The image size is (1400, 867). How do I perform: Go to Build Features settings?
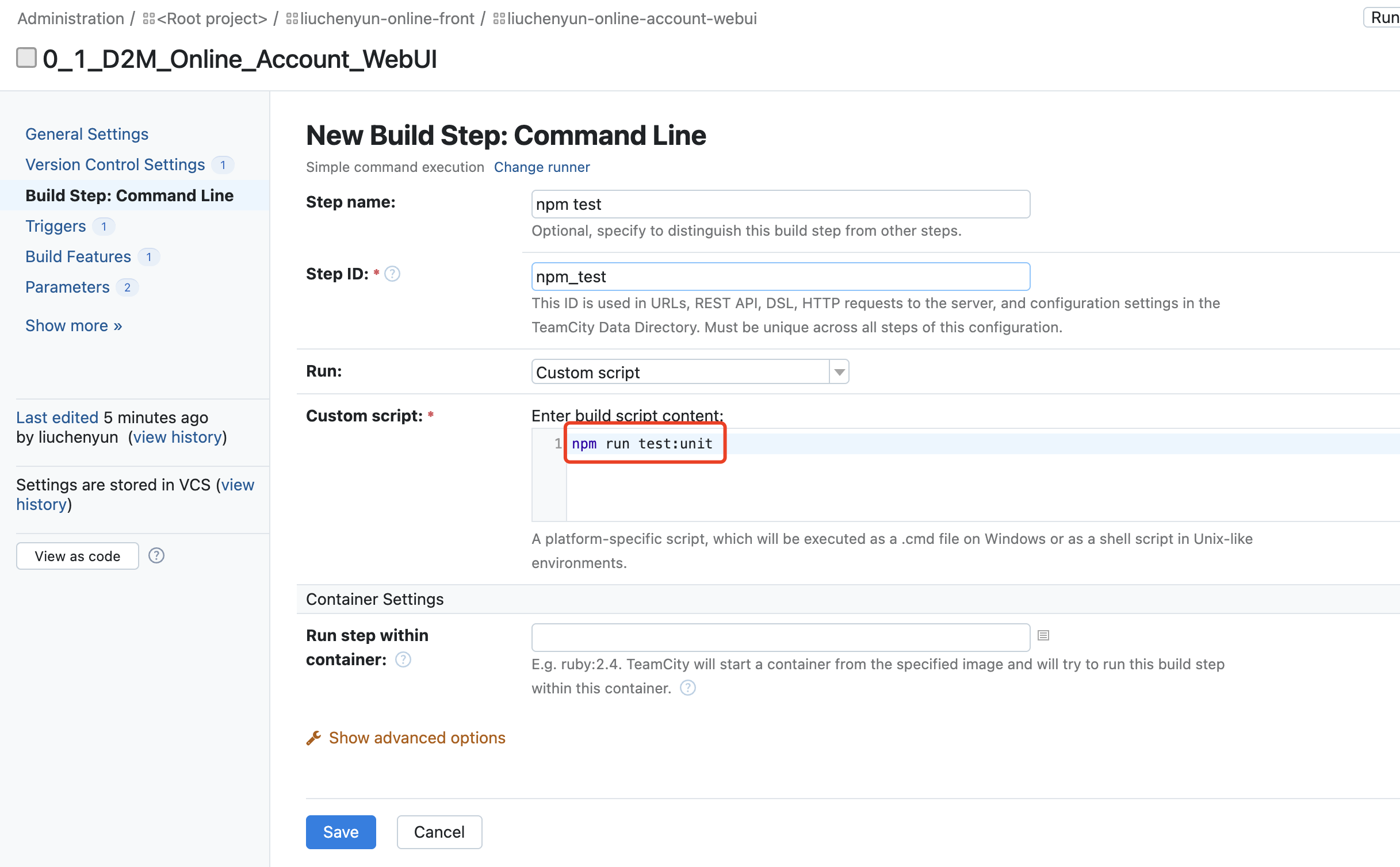pos(78,256)
